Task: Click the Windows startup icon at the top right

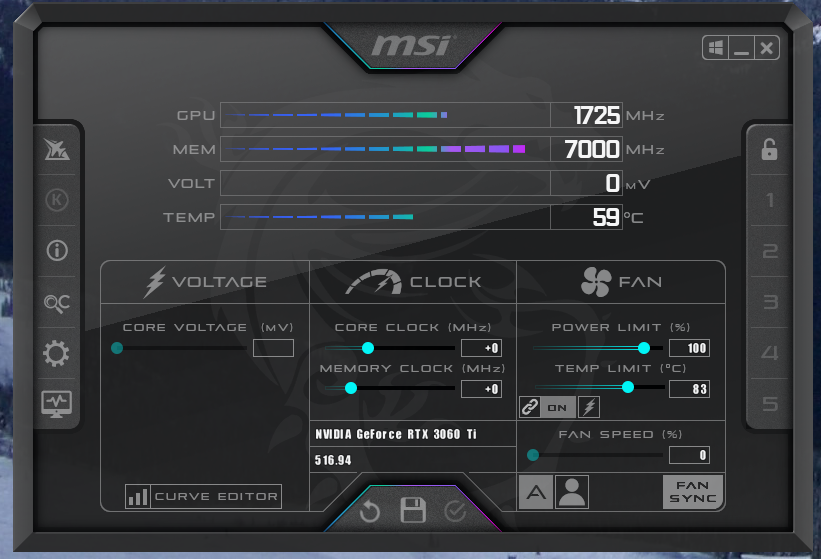Action: tap(716, 48)
